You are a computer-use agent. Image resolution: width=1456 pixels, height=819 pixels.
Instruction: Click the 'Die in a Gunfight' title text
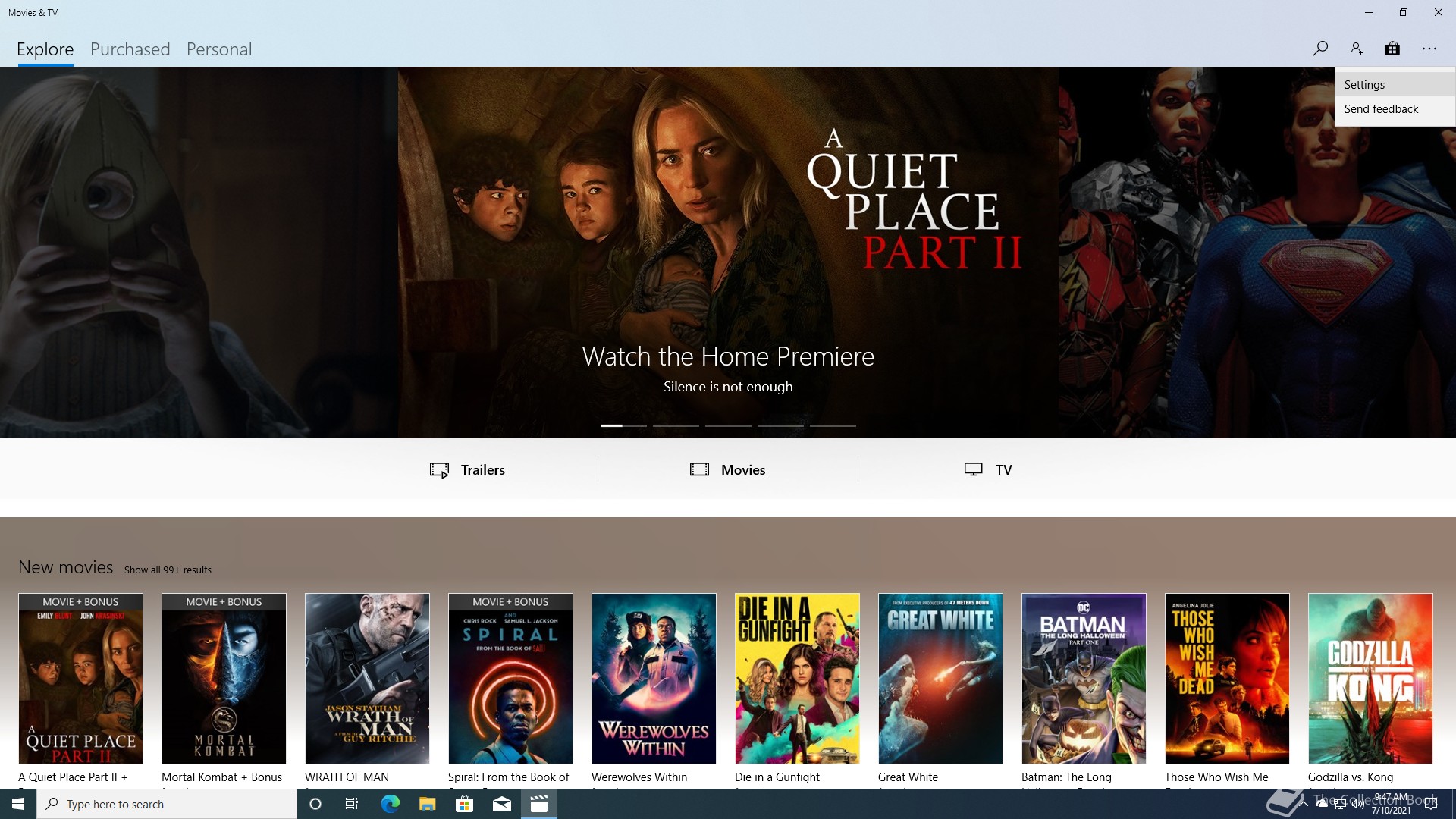(x=777, y=777)
